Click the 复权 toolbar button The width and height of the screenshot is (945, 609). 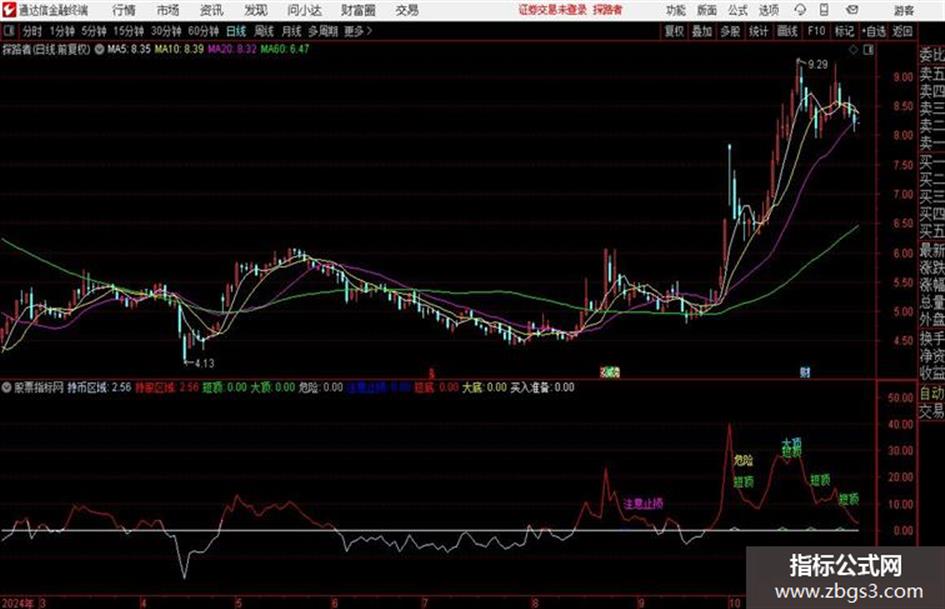point(674,31)
